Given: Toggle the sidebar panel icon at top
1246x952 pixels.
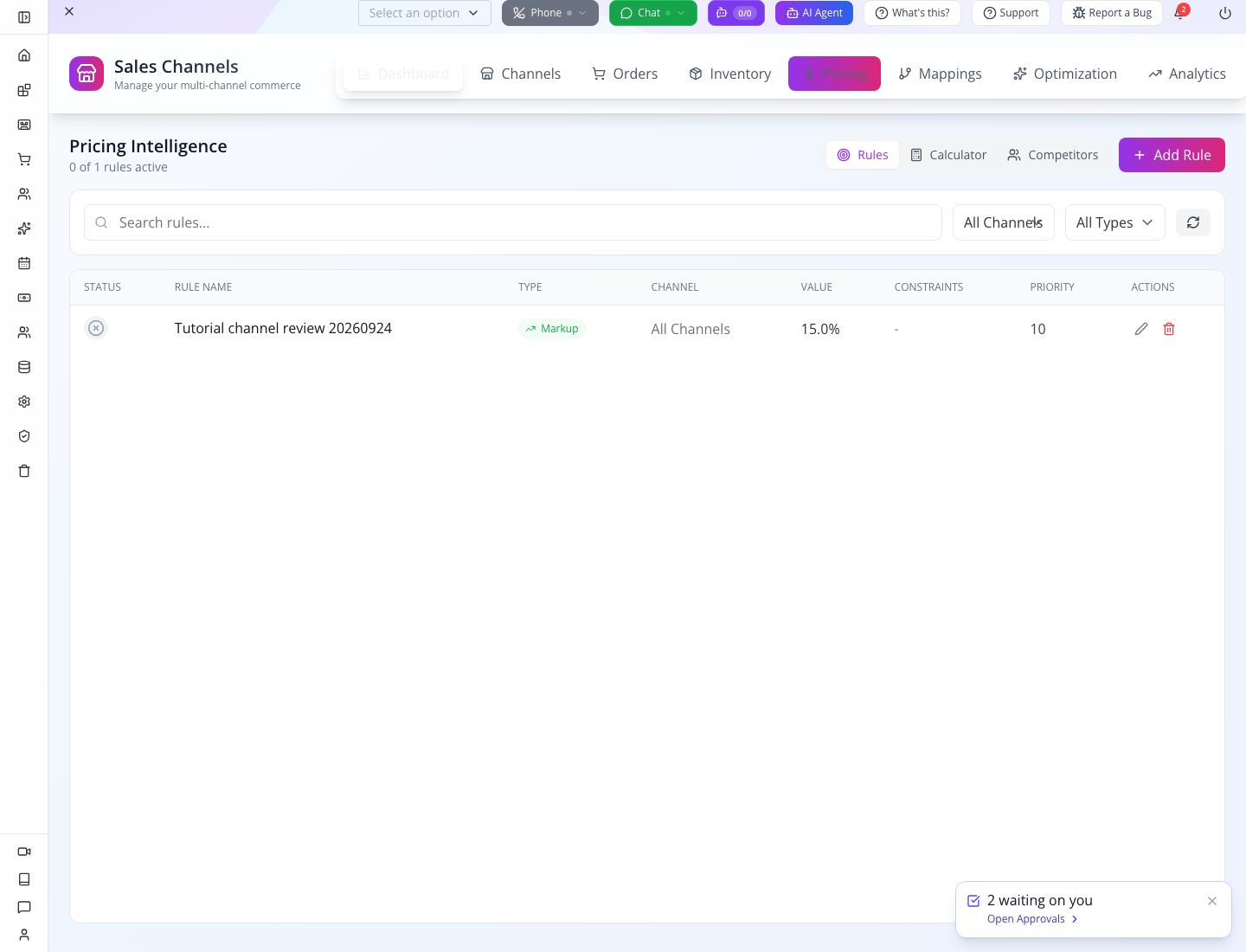Looking at the screenshot, I should [x=24, y=17].
